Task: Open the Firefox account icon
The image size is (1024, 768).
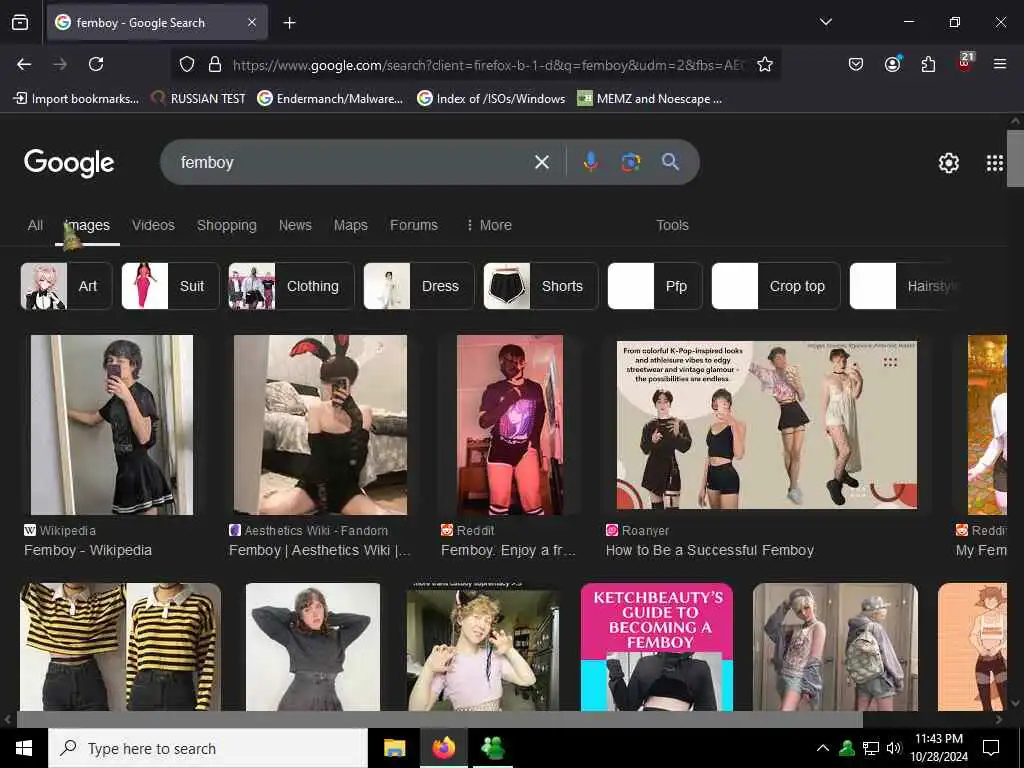Action: (893, 64)
